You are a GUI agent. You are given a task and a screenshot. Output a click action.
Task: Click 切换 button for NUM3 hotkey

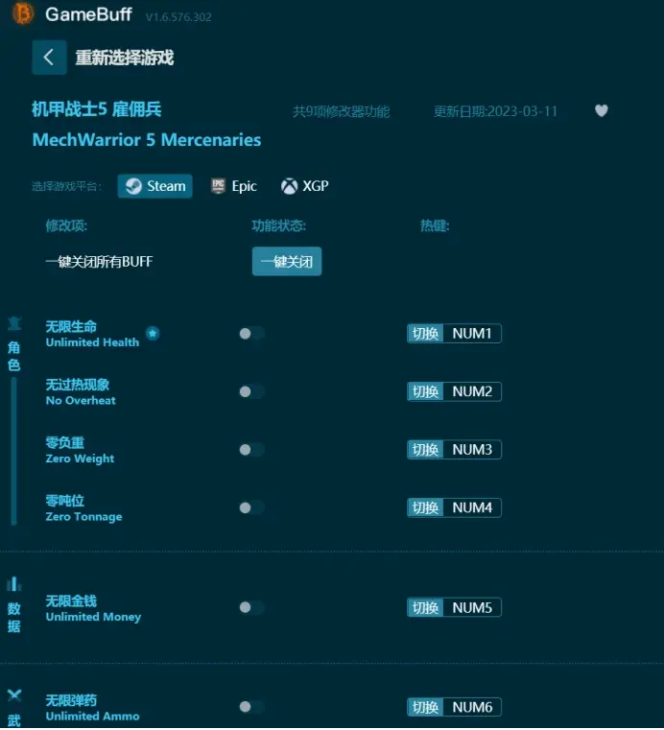coord(425,450)
